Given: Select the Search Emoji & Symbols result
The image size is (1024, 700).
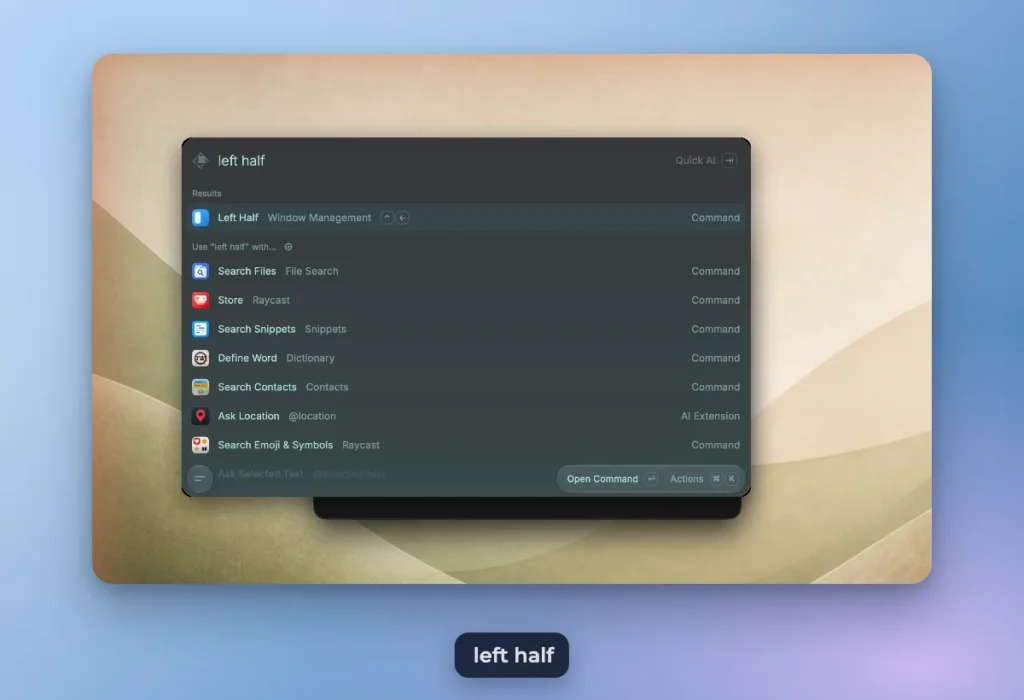Looking at the screenshot, I should click(x=466, y=445).
